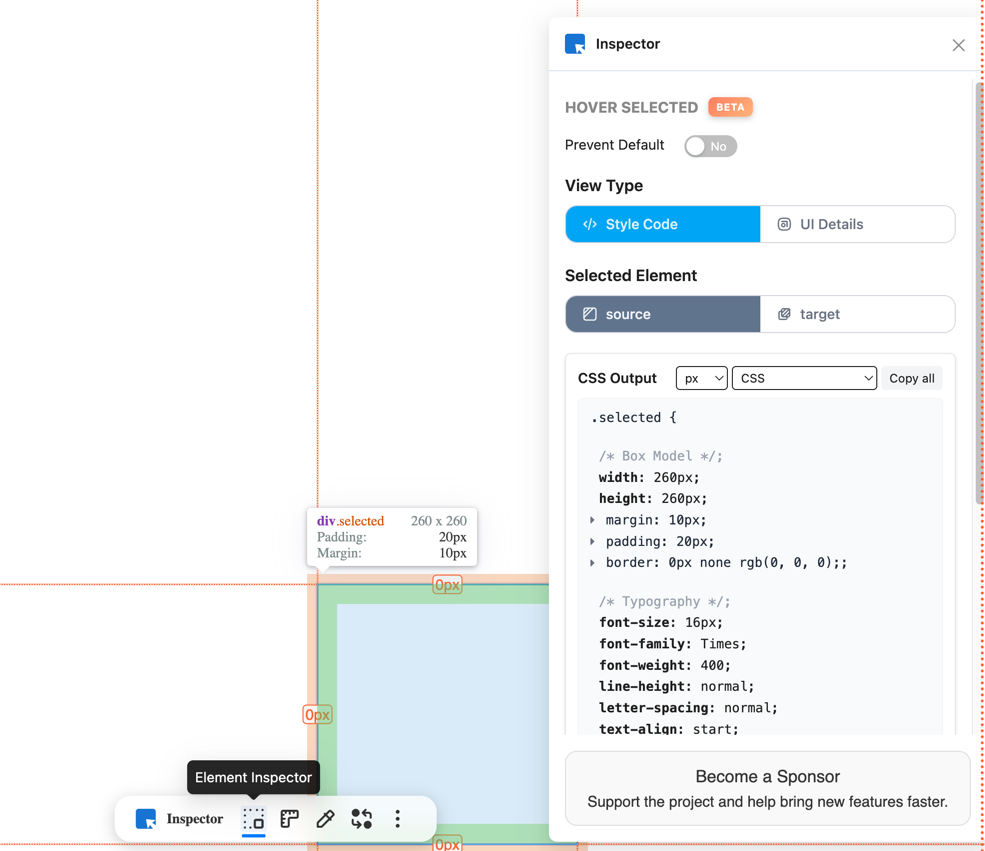Click the light blue content box of element
The height and width of the screenshot is (851, 985).
pyautogui.click(x=443, y=714)
